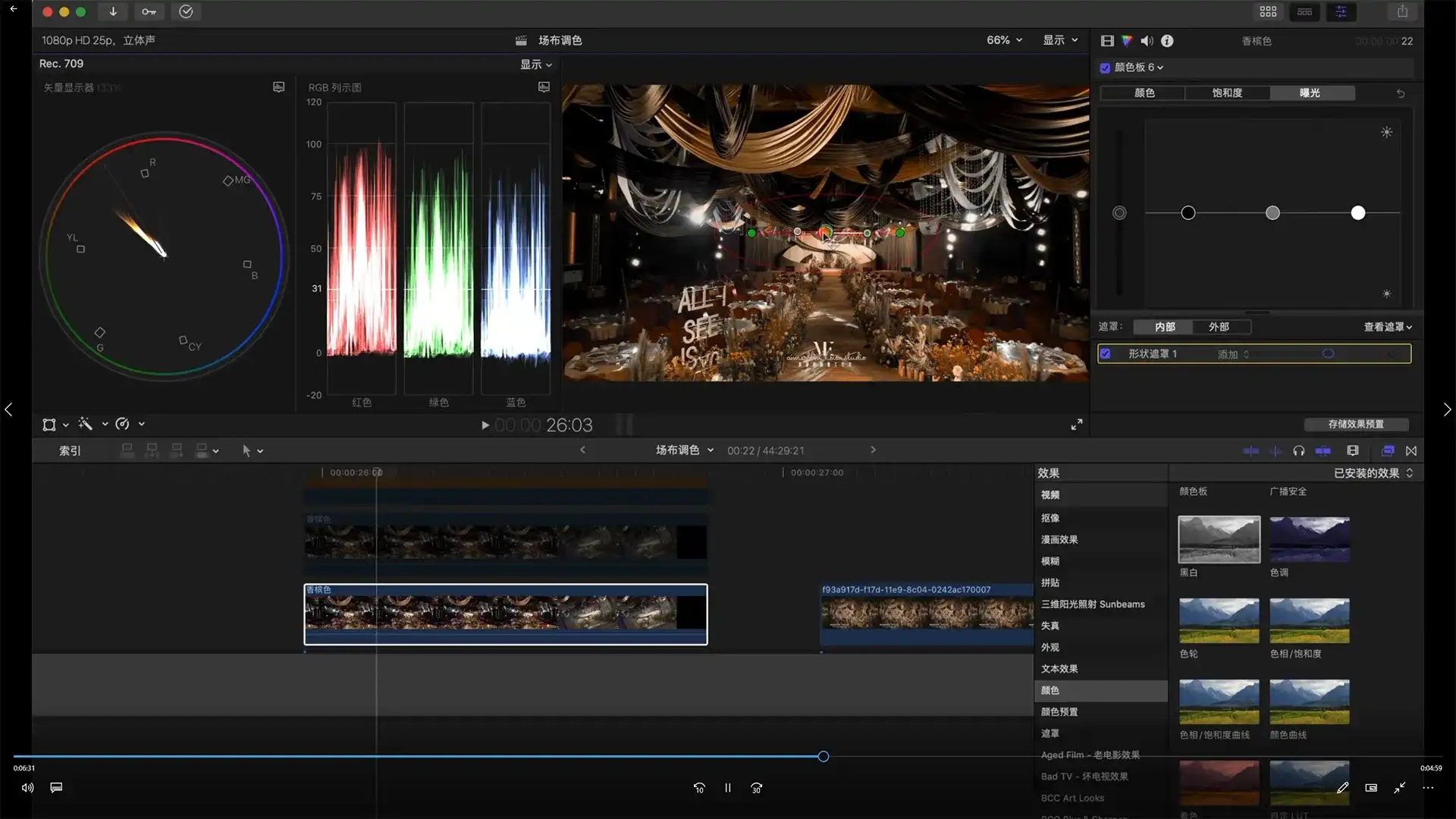
Task: Toggle headphones audio skimming icon
Action: click(1299, 450)
